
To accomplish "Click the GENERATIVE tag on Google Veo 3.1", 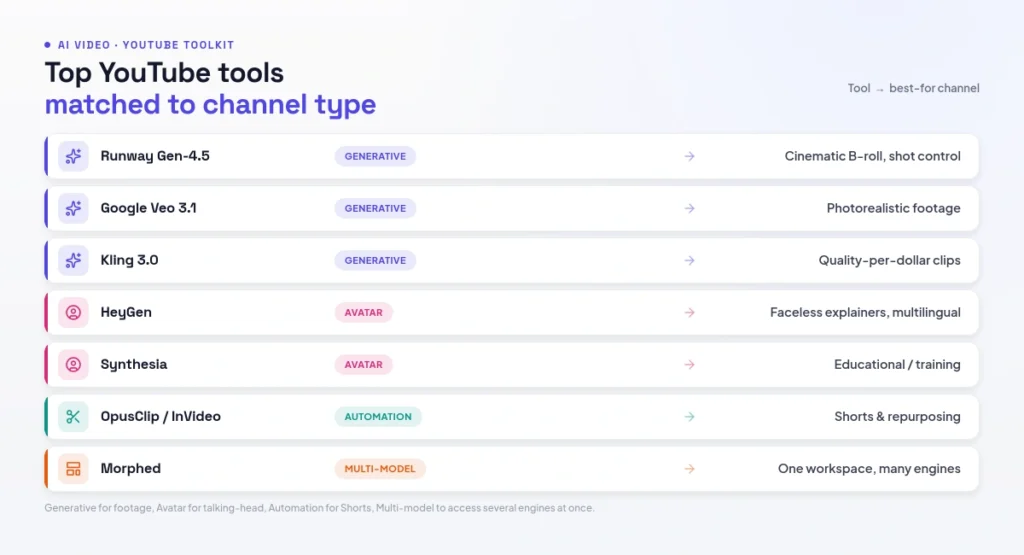I will pos(375,208).
